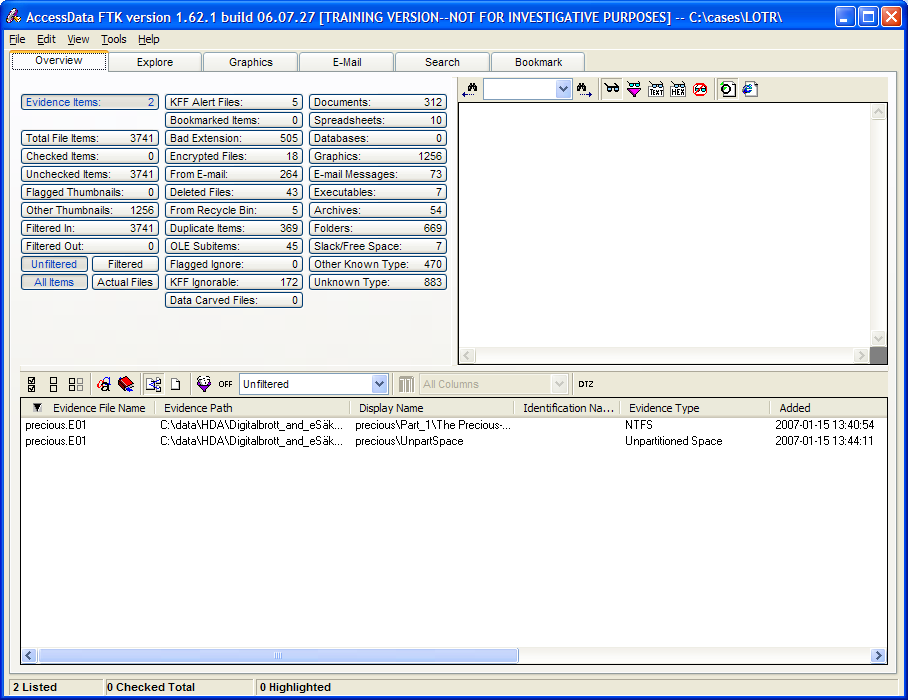This screenshot has width=908, height=700.
Task: Uncheck all items with empty-boxes icon
Action: click(x=53, y=384)
